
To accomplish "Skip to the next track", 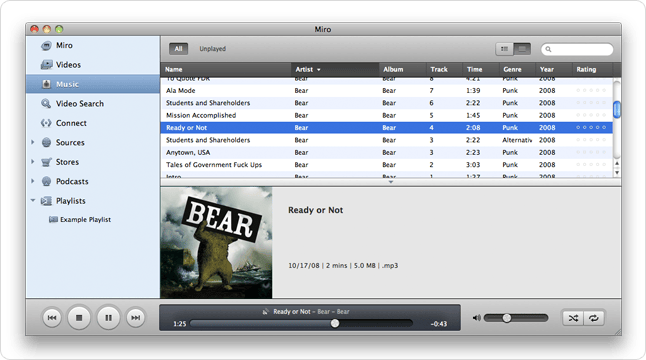I will 136,318.
